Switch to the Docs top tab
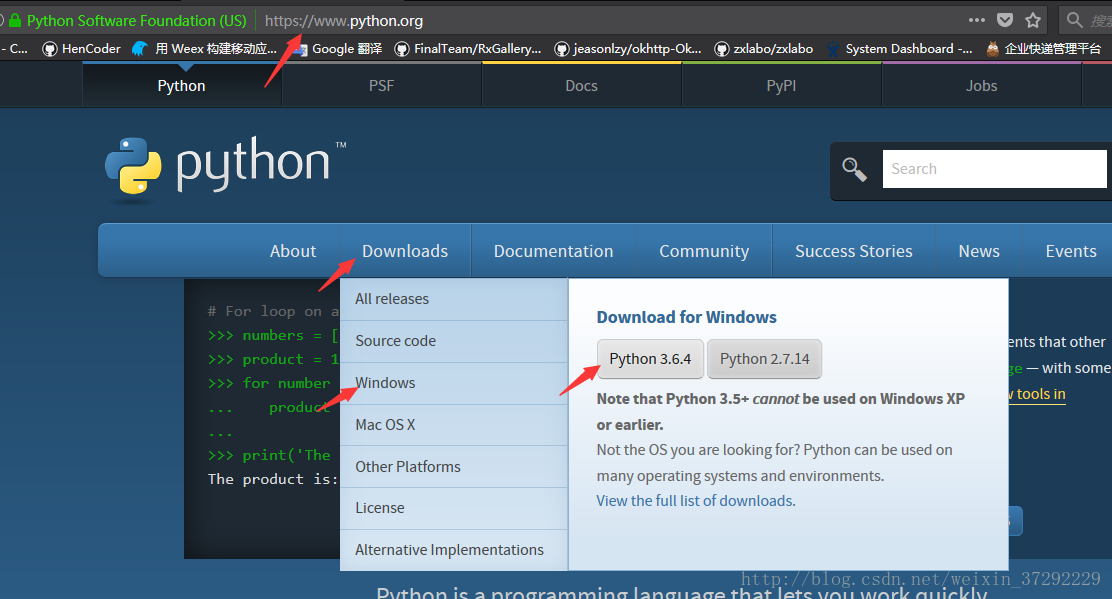Viewport: 1112px width, 599px height. click(582, 85)
